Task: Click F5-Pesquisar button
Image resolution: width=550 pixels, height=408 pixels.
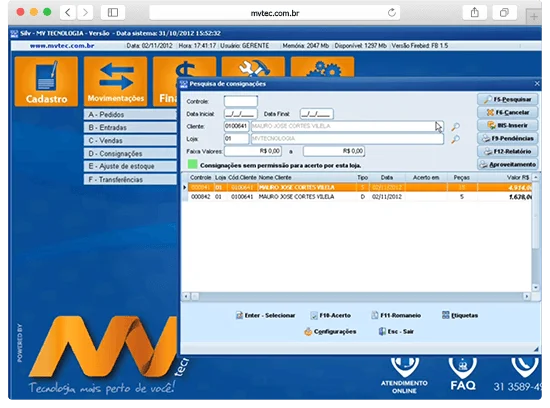Action: coord(508,100)
